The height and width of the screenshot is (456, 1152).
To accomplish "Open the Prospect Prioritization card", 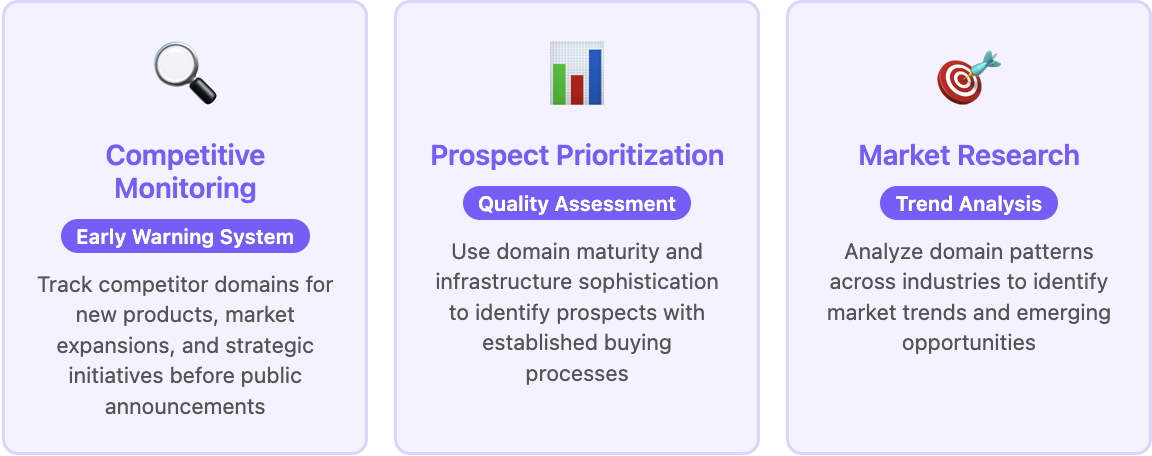I will point(577,228).
